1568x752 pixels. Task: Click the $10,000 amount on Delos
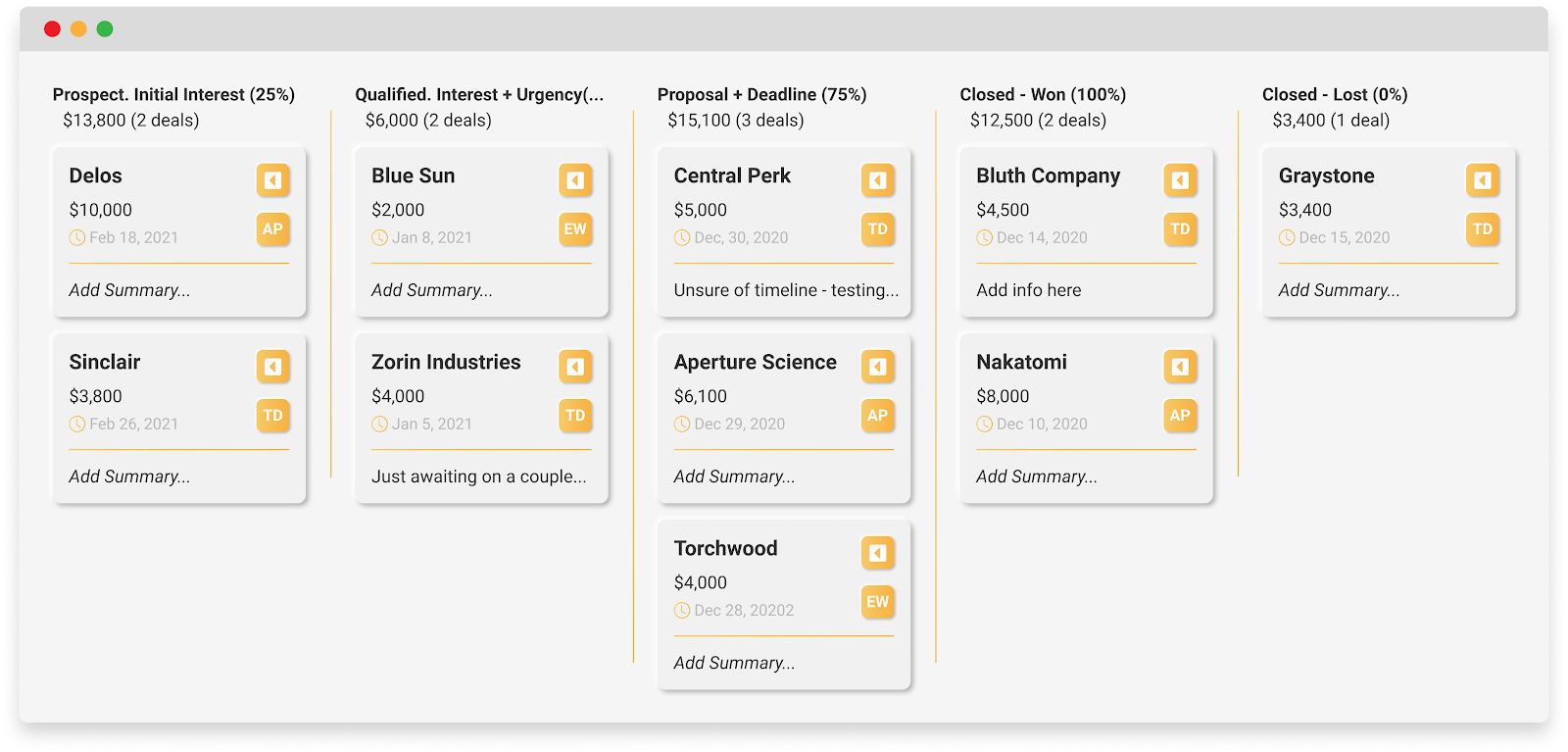101,210
